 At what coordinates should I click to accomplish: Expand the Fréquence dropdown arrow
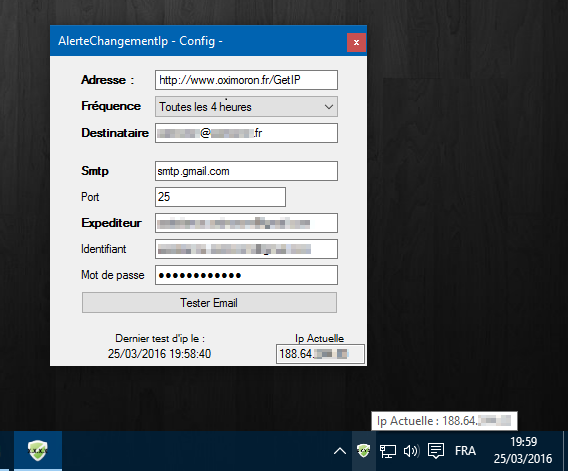329,107
